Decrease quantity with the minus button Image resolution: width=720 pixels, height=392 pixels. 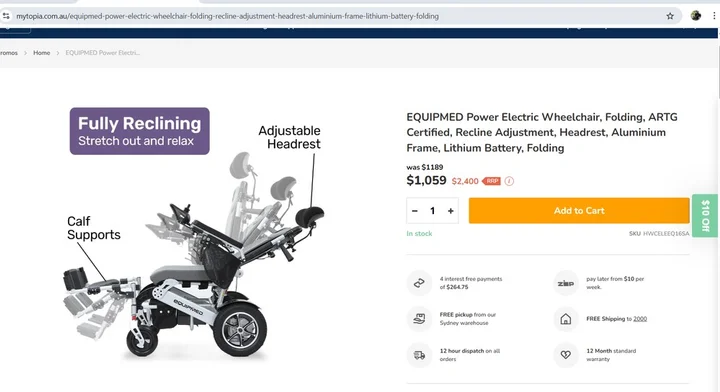pyautogui.click(x=415, y=211)
